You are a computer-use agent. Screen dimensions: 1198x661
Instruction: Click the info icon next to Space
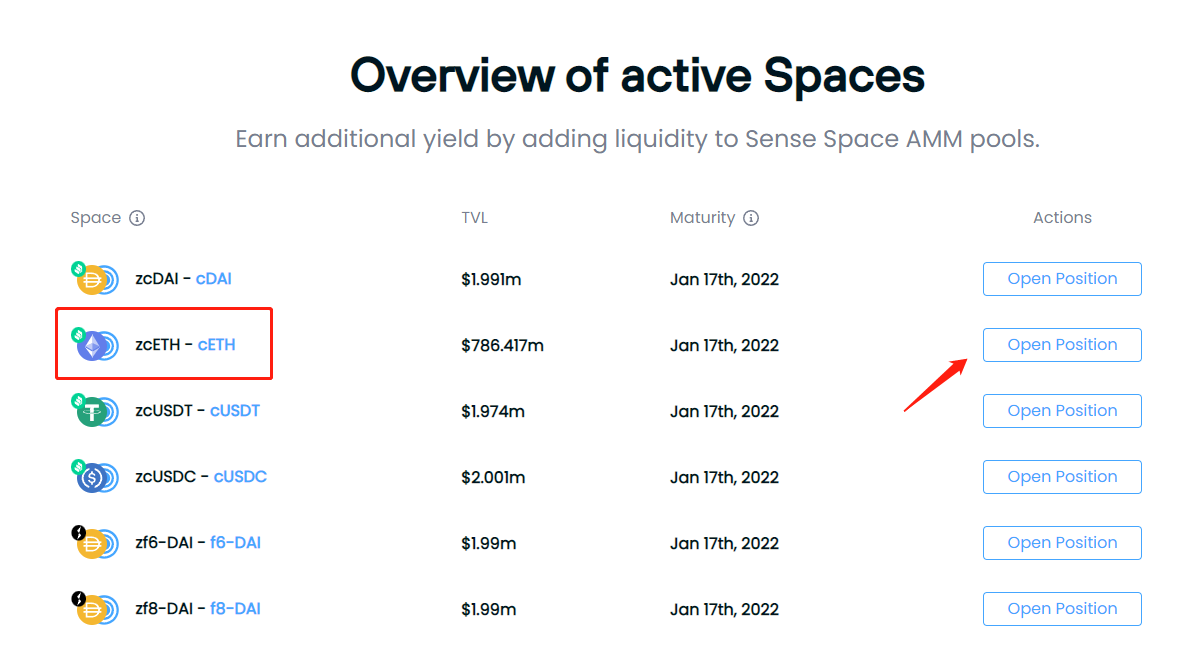pos(137,218)
